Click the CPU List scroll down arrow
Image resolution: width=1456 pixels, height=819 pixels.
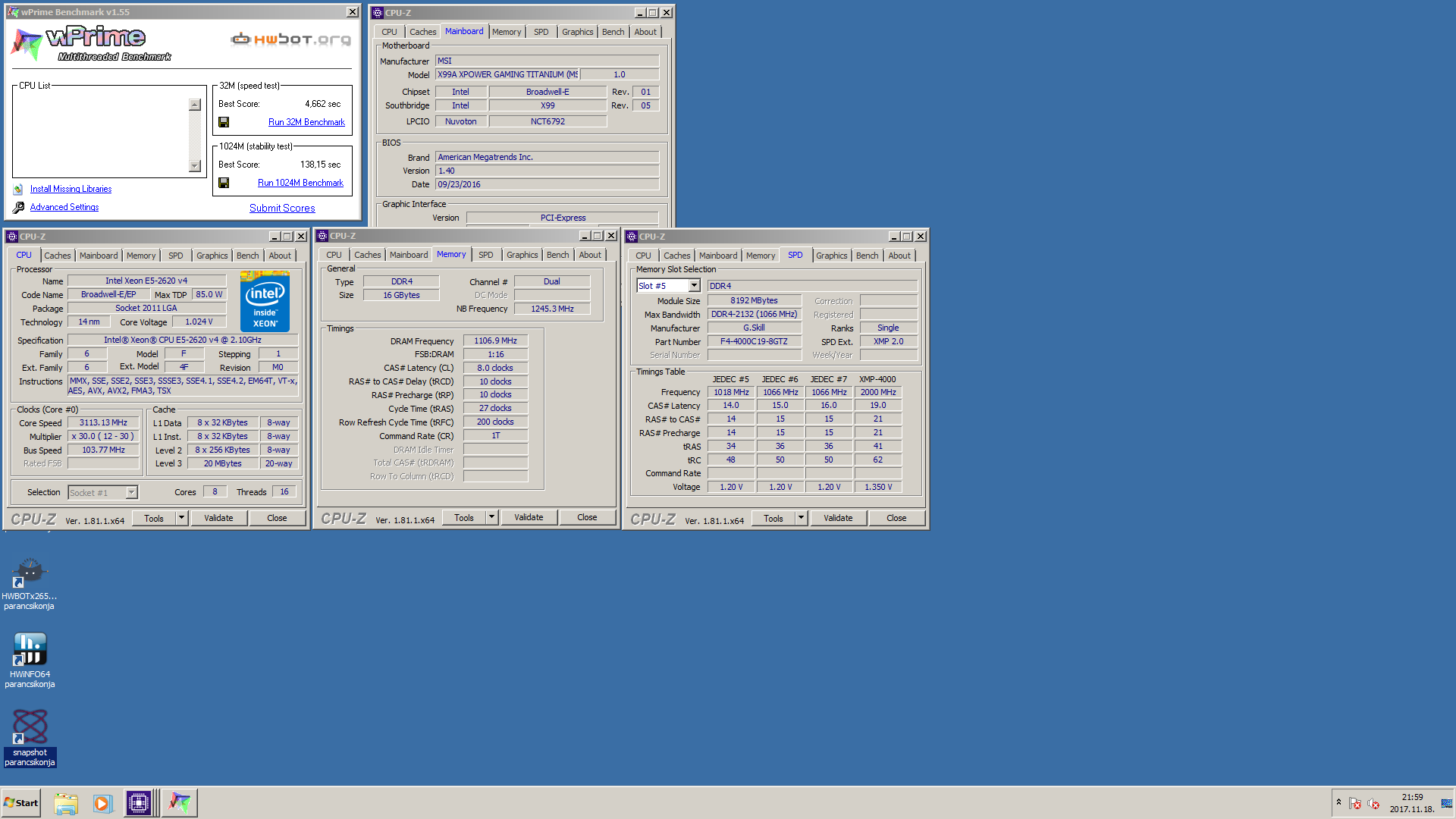195,165
